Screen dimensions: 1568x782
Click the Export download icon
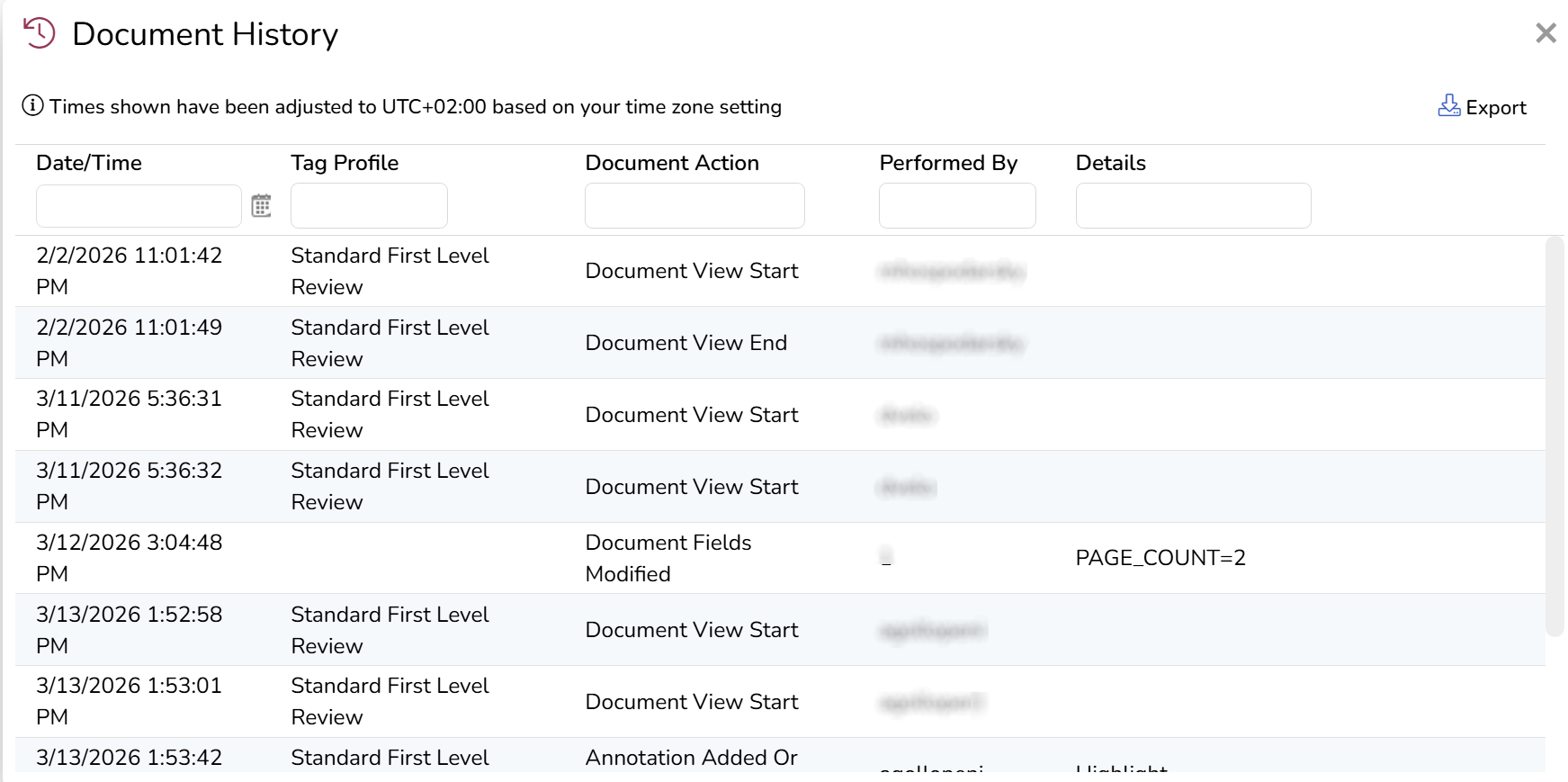tap(1448, 106)
